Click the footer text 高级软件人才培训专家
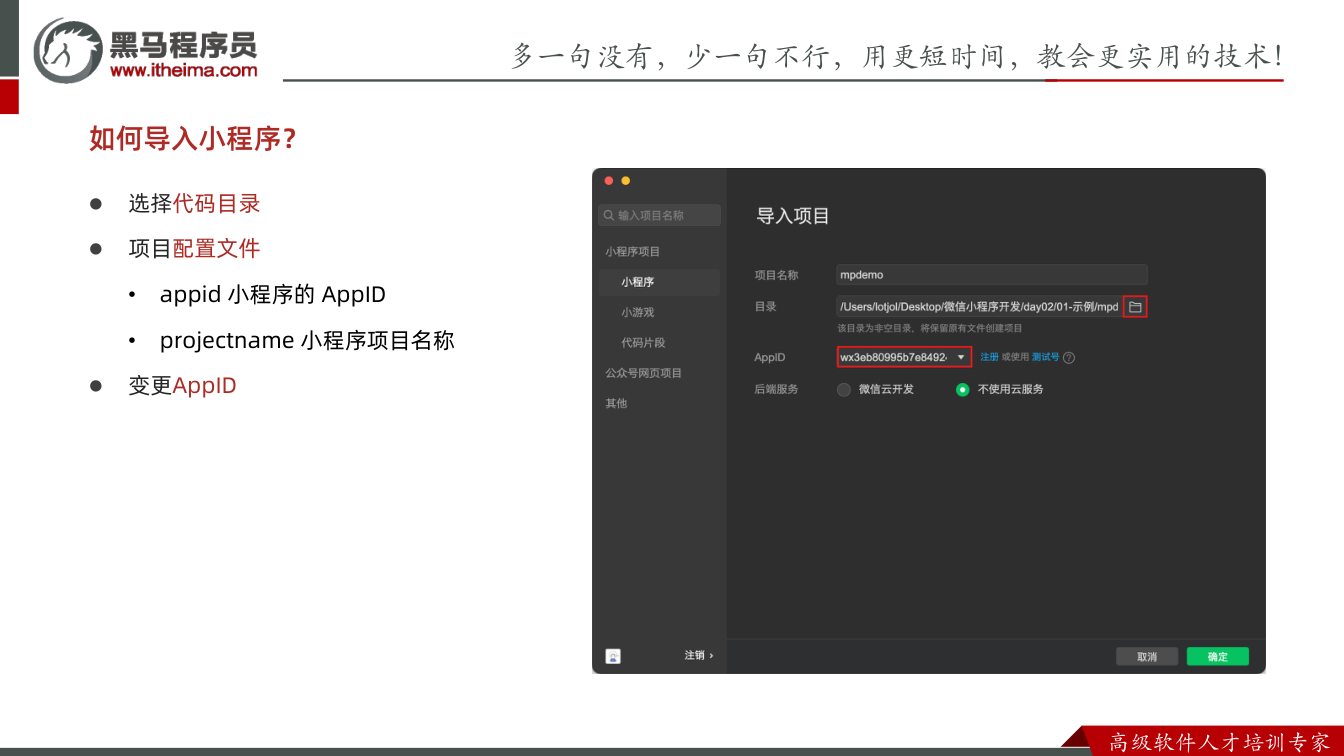Screen dimensions: 1344x756 [1220, 743]
